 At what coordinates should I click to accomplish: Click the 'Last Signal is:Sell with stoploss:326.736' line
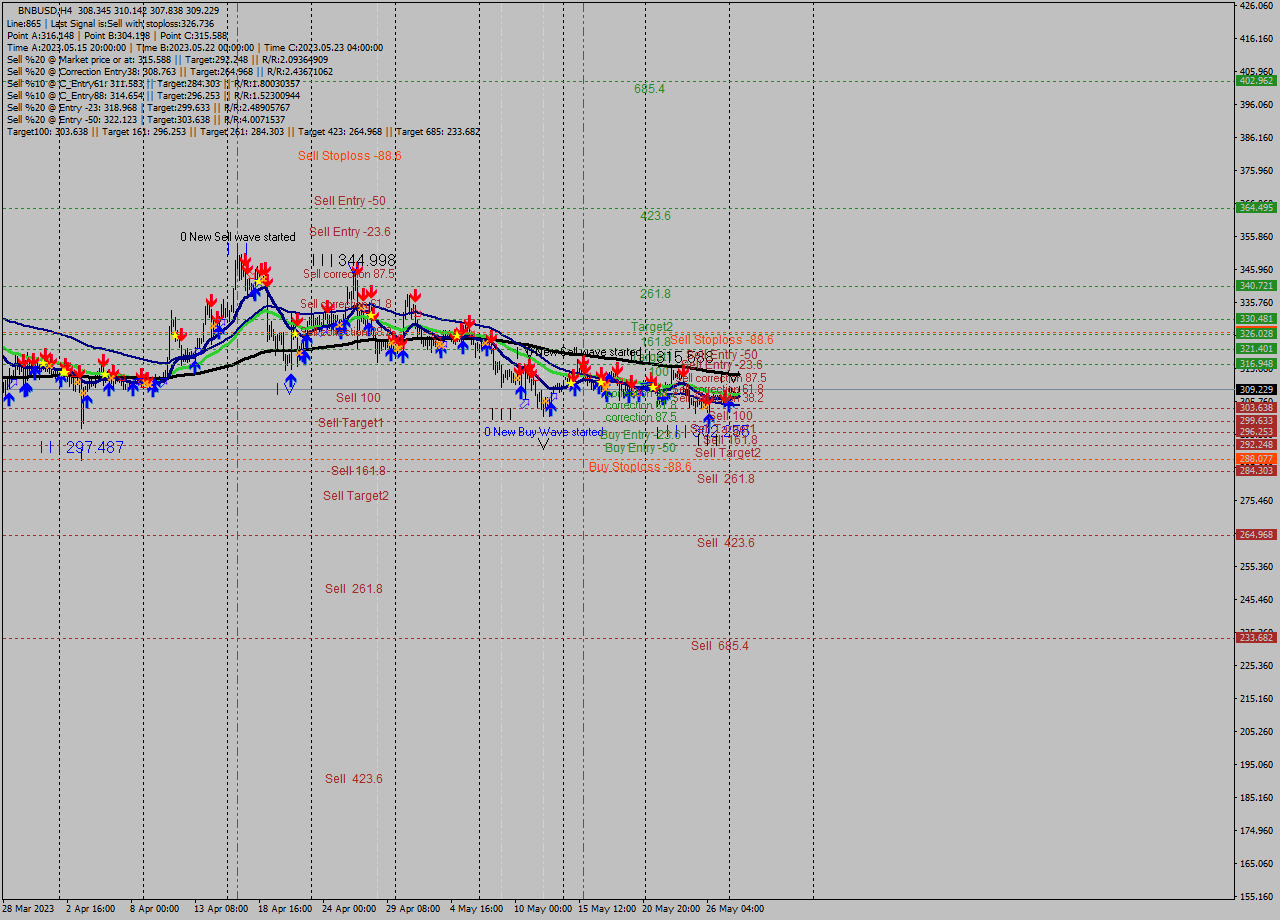[120, 24]
